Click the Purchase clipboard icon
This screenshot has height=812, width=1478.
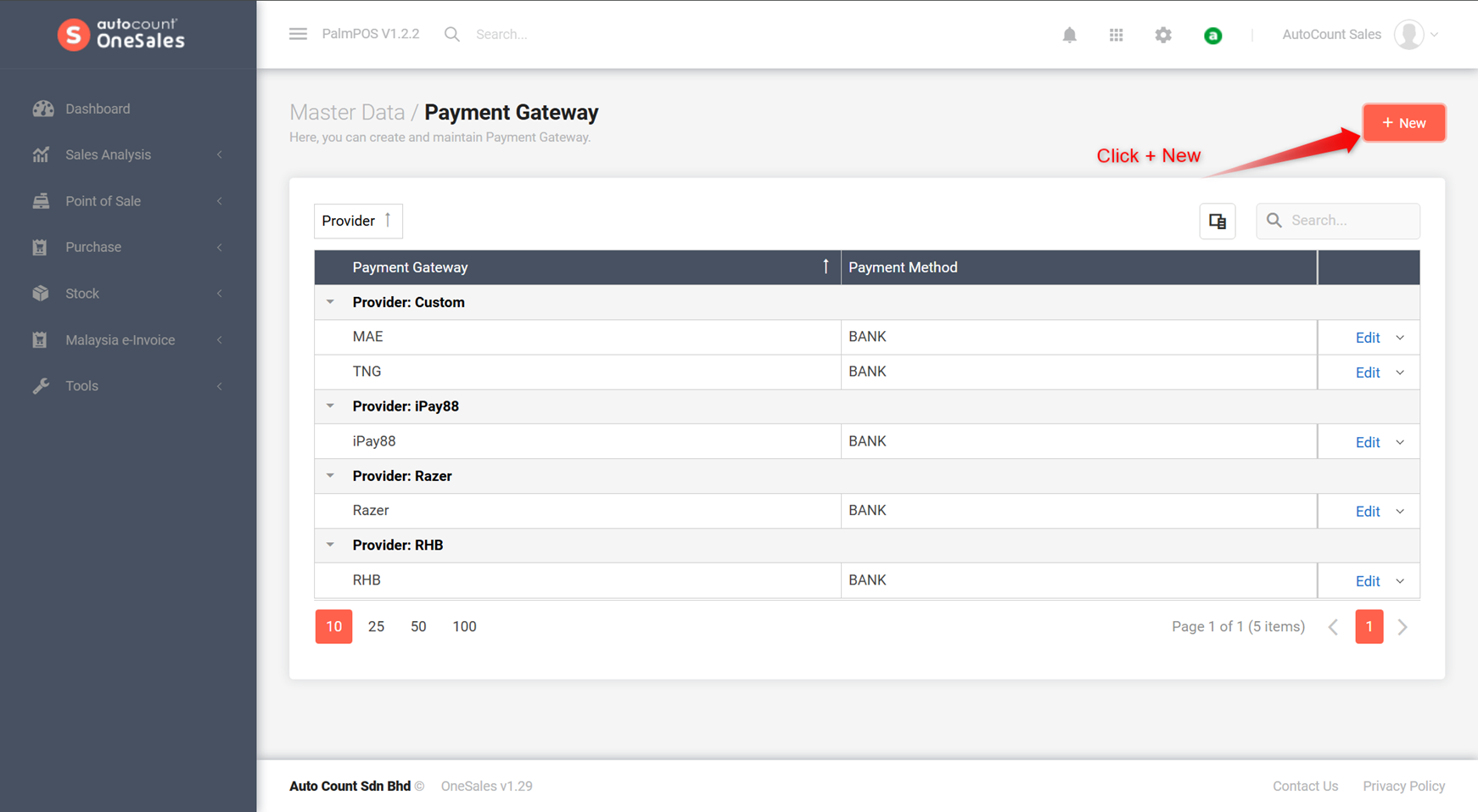tap(40, 247)
